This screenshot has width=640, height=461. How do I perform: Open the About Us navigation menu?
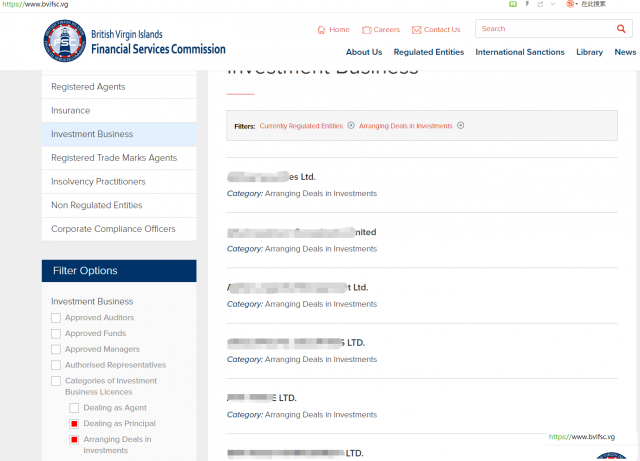tap(364, 52)
